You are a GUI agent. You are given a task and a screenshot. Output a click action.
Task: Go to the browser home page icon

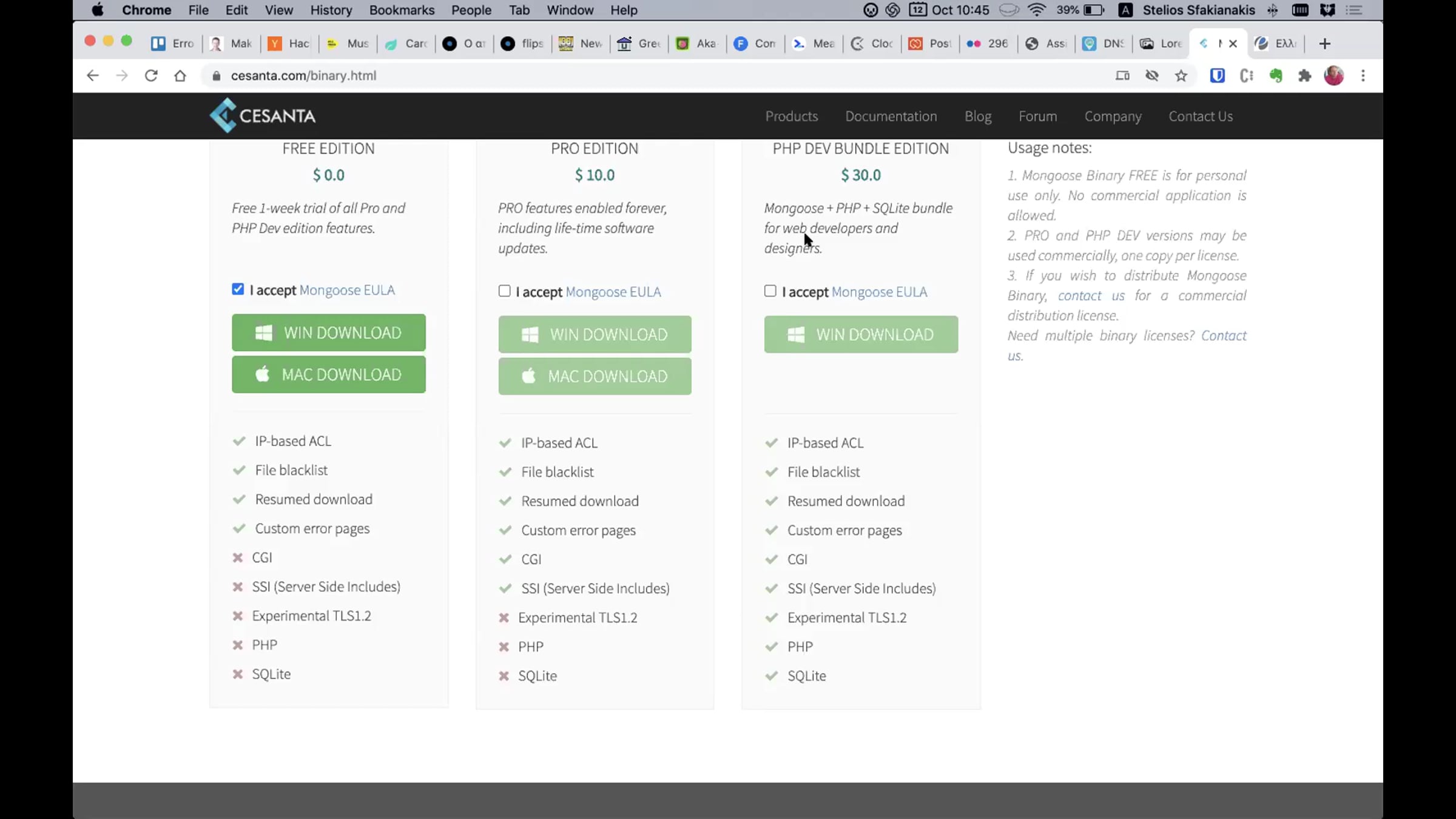coord(180,76)
